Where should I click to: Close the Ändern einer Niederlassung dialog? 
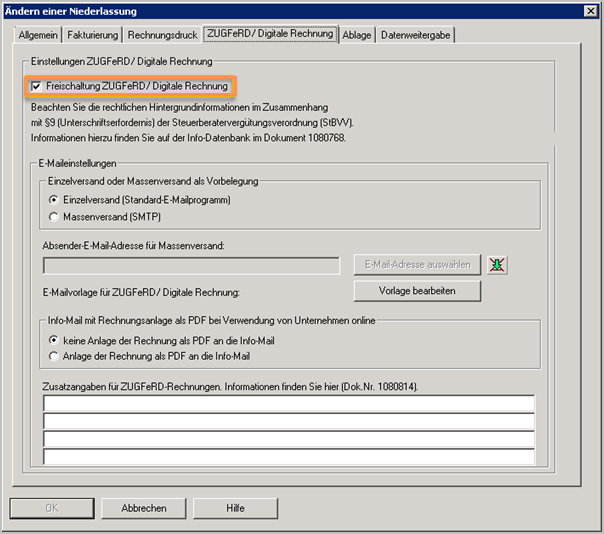[591, 11]
